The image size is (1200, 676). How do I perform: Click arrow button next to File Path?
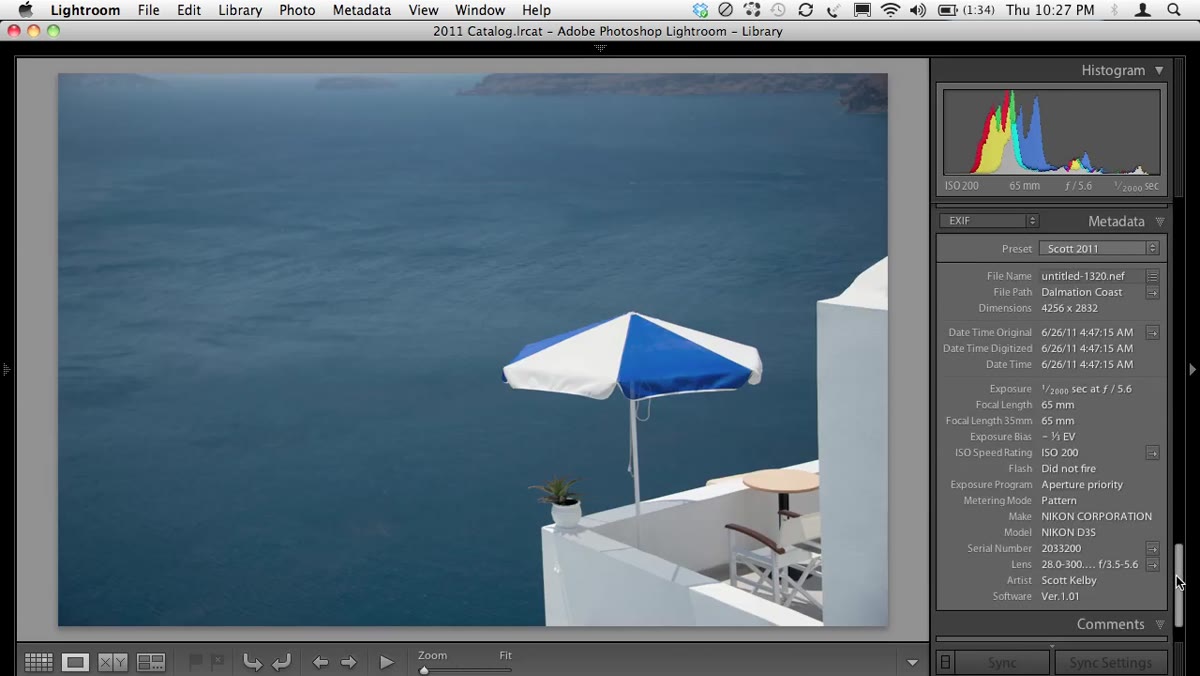pyautogui.click(x=1152, y=292)
